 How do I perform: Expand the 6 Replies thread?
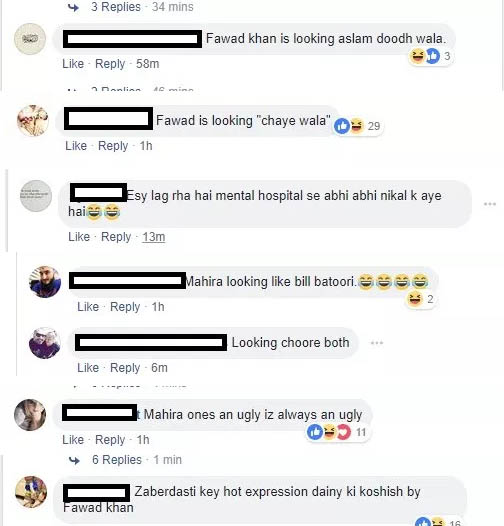coord(117,460)
